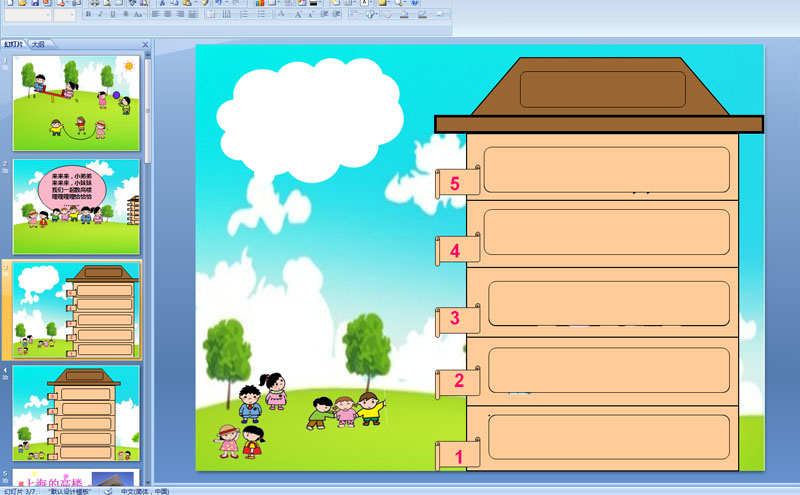
Task: Align text right
Action: point(180,14)
